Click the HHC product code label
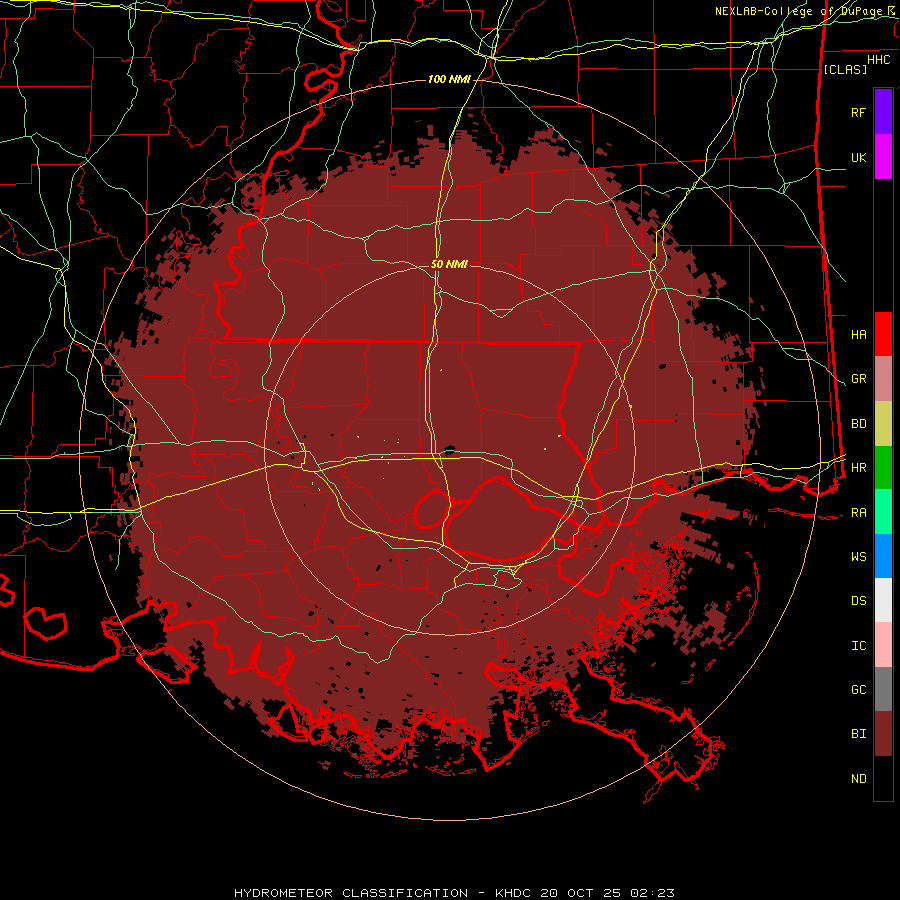This screenshot has height=900, width=900. (x=878, y=60)
